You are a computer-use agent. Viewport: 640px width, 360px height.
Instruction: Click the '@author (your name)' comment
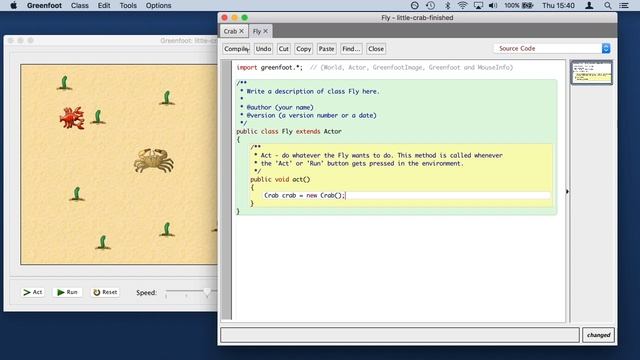[x=280, y=107]
